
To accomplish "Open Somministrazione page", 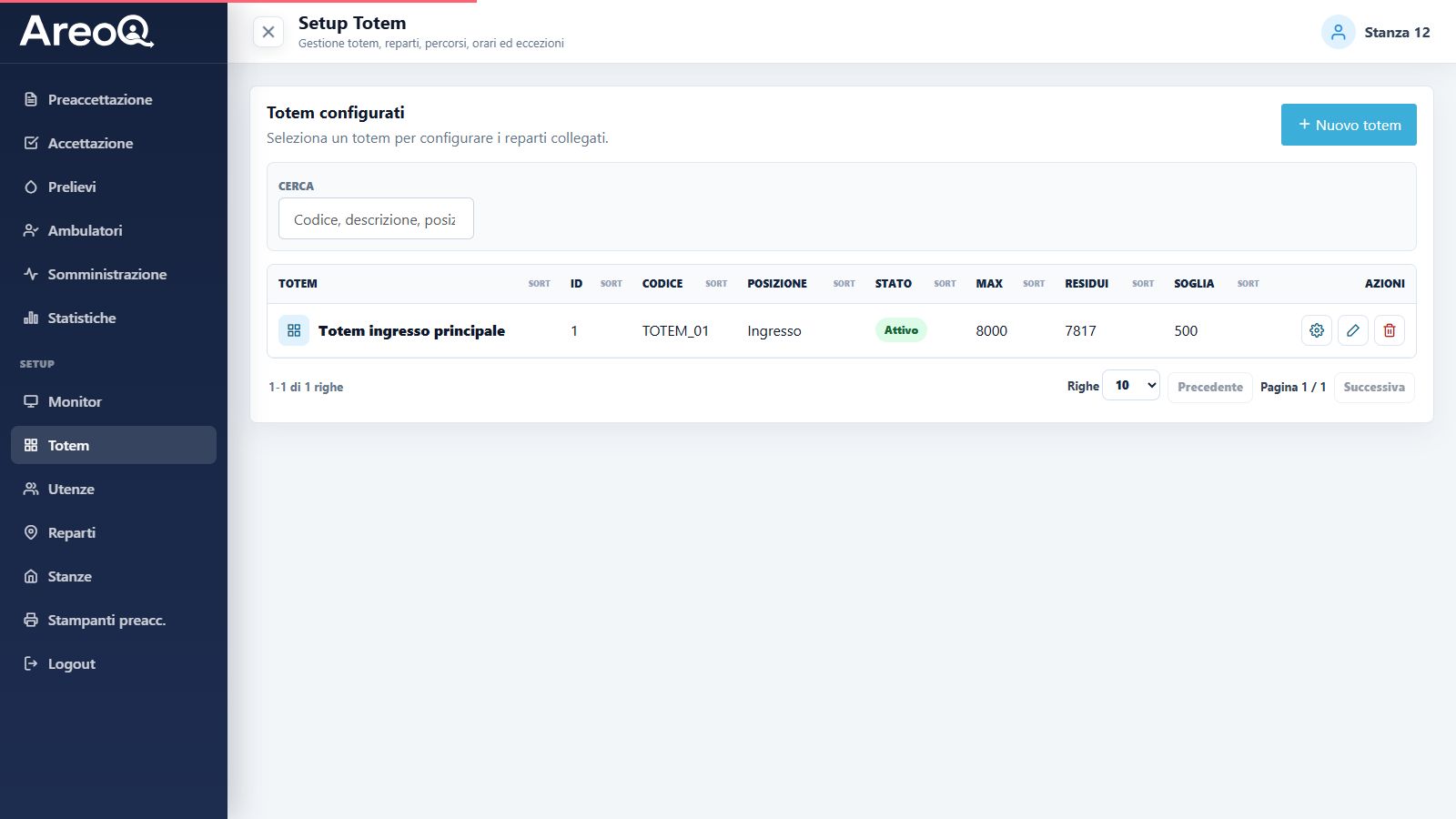I will click(x=114, y=274).
